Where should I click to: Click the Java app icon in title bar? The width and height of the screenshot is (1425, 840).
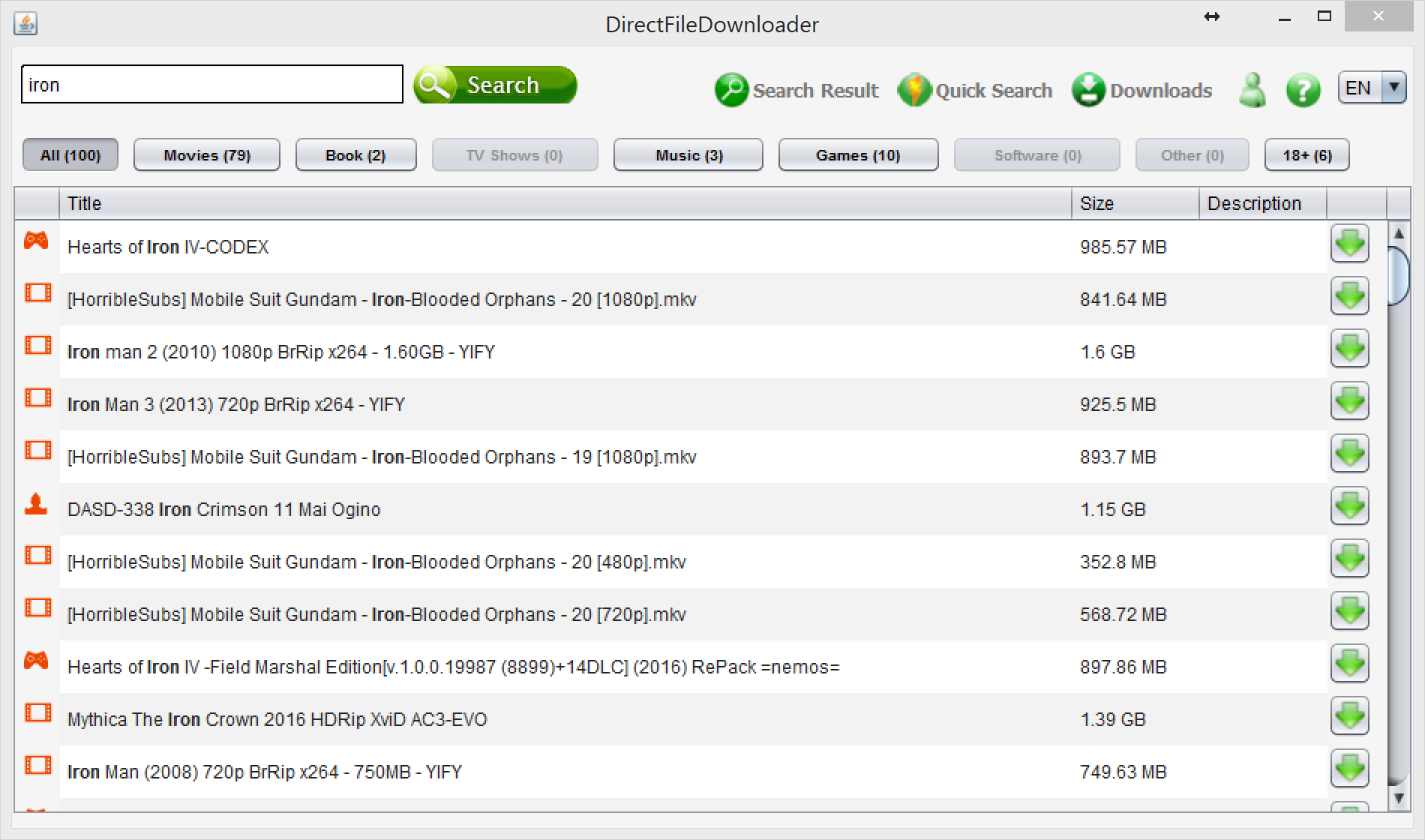coord(25,24)
